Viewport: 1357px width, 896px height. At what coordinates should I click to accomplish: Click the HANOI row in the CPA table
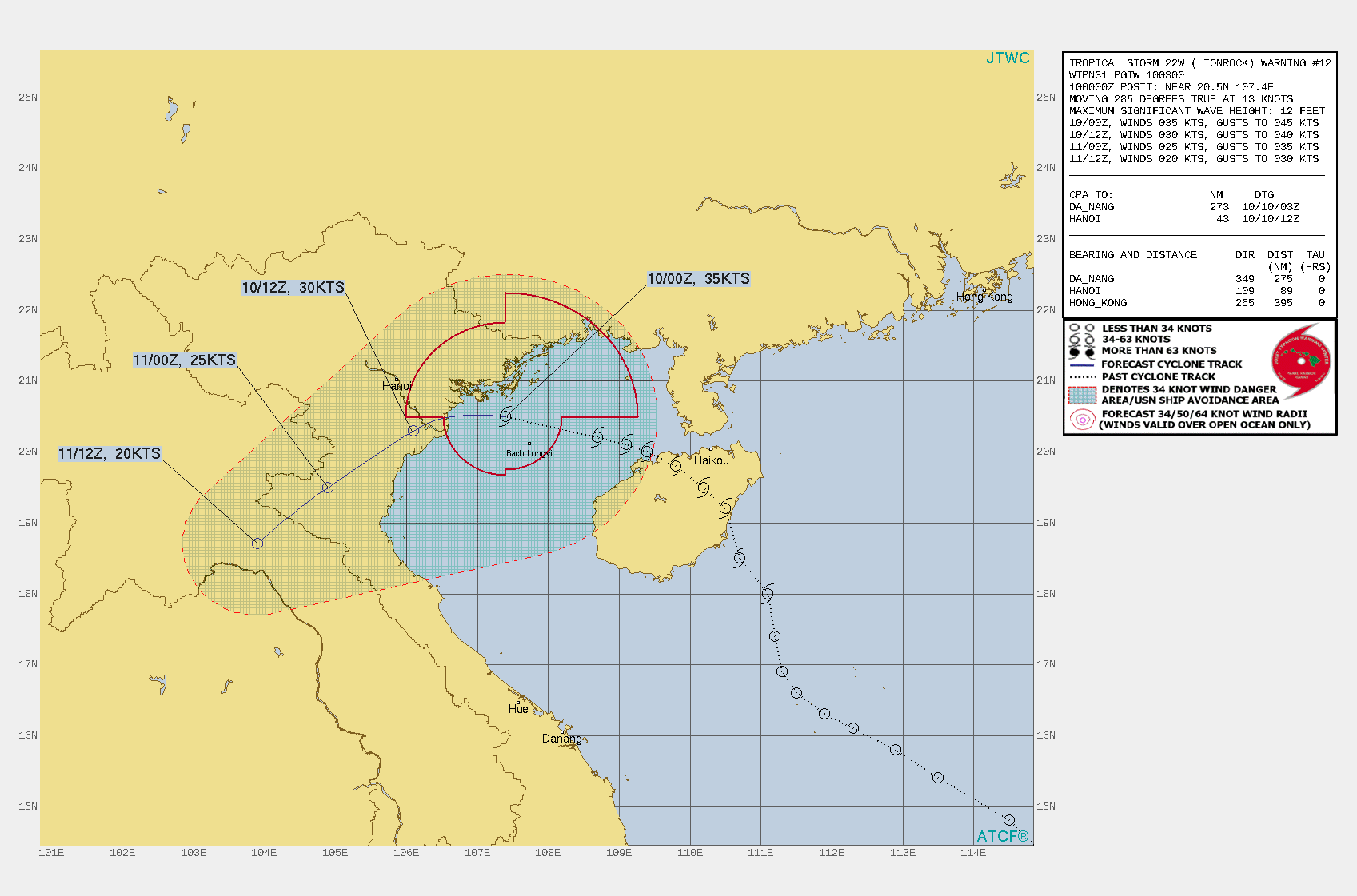(1184, 219)
